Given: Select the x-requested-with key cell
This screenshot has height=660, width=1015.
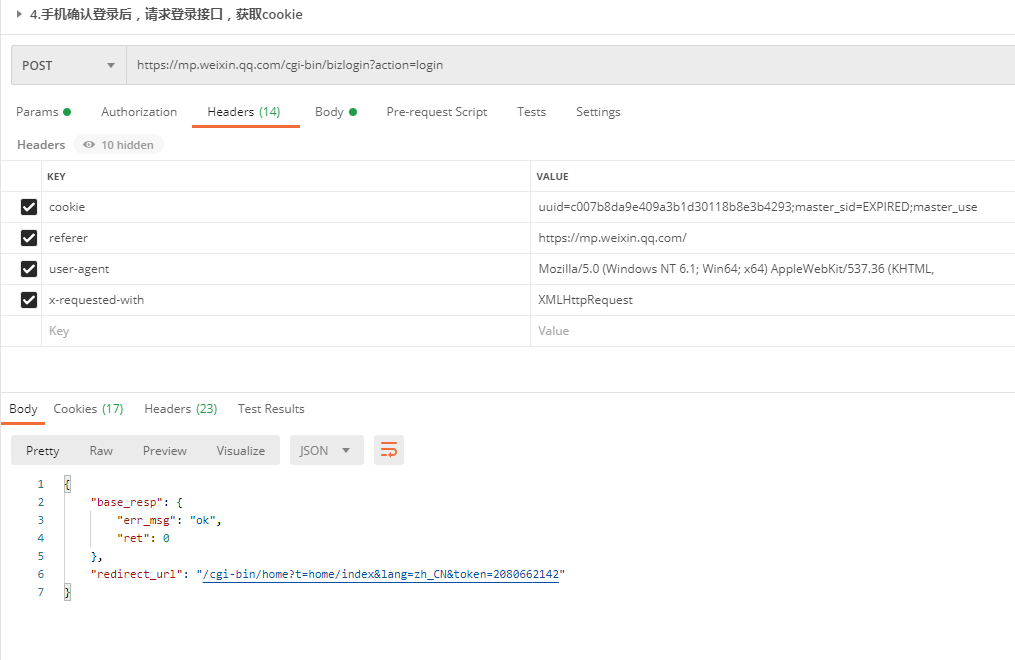Looking at the screenshot, I should coord(286,300).
